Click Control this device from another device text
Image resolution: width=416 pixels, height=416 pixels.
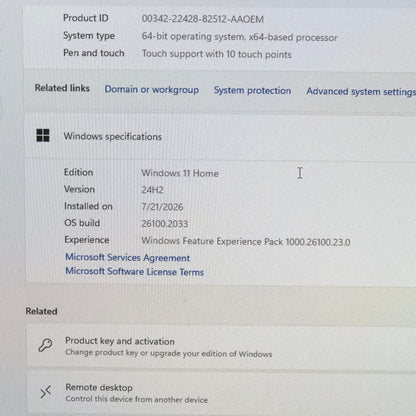coord(137,399)
